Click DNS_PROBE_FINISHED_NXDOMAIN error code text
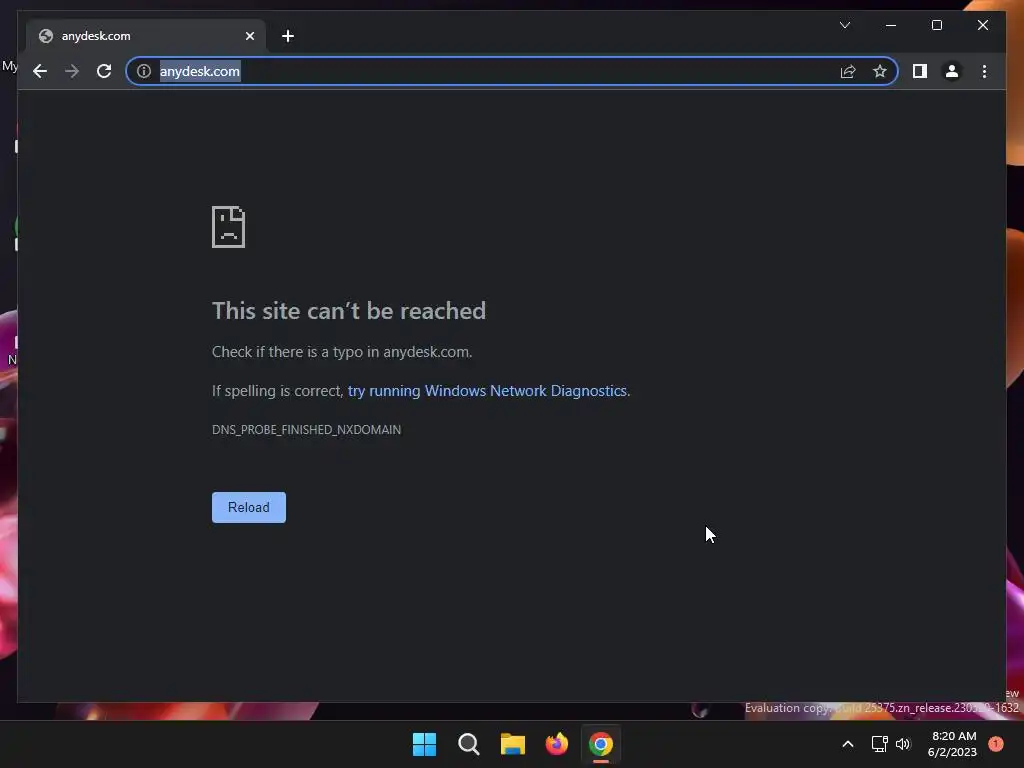The width and height of the screenshot is (1024, 768). point(306,430)
